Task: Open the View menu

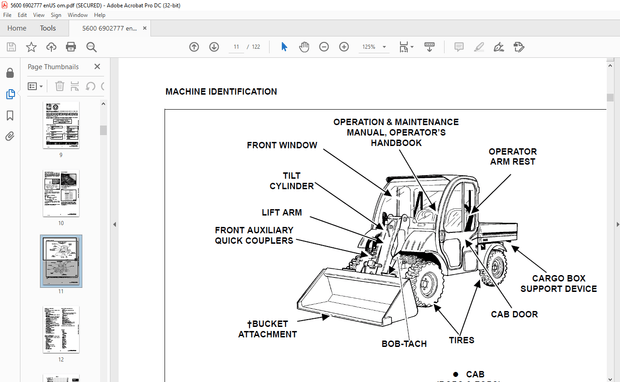Action: point(38,15)
